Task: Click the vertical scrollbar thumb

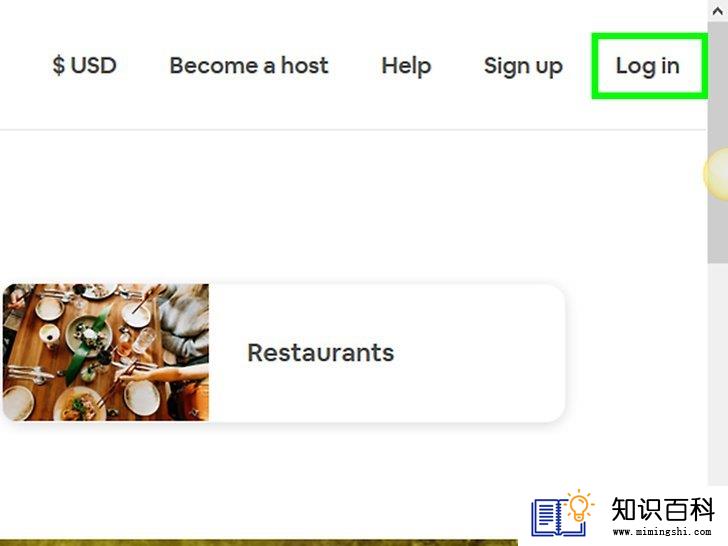Action: [718, 142]
